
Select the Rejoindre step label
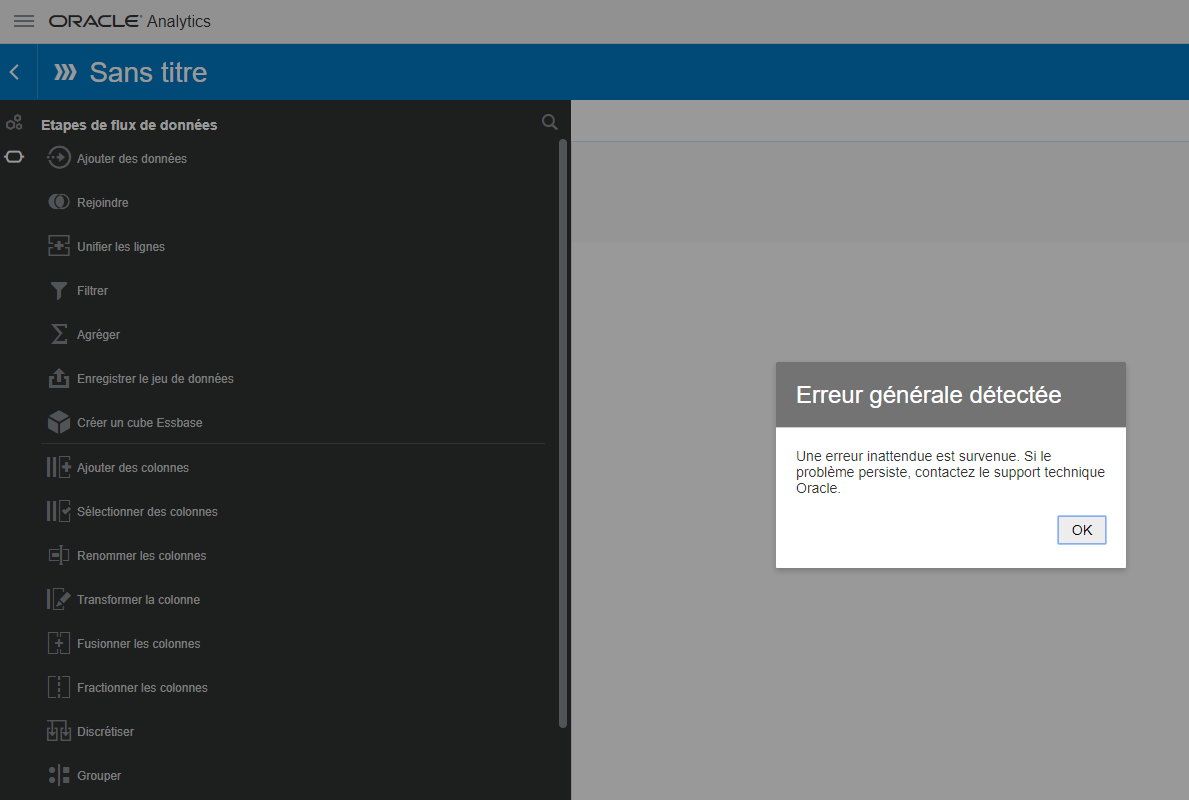tap(103, 202)
